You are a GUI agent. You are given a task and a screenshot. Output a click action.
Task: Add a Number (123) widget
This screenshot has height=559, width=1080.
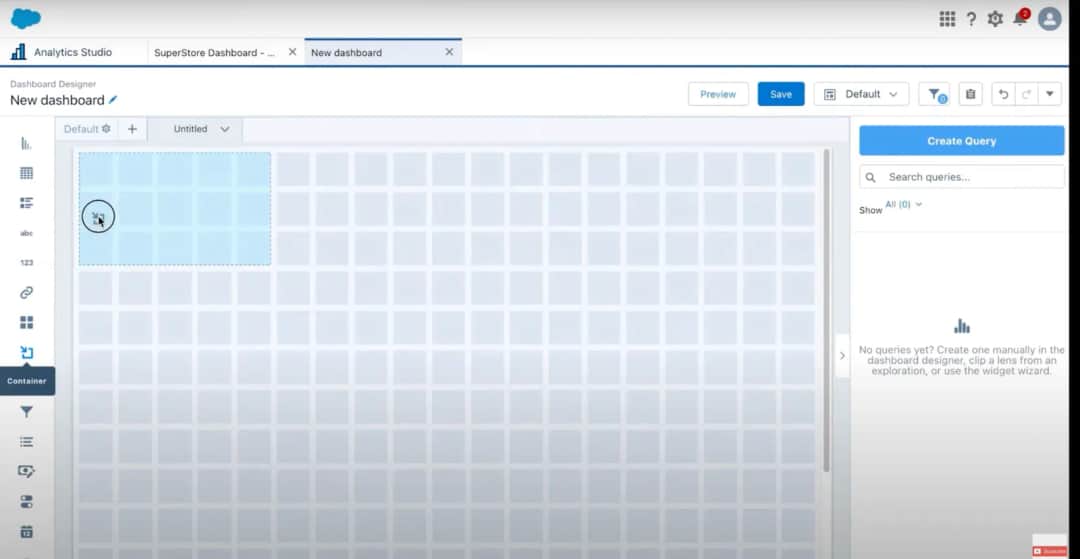[26, 262]
